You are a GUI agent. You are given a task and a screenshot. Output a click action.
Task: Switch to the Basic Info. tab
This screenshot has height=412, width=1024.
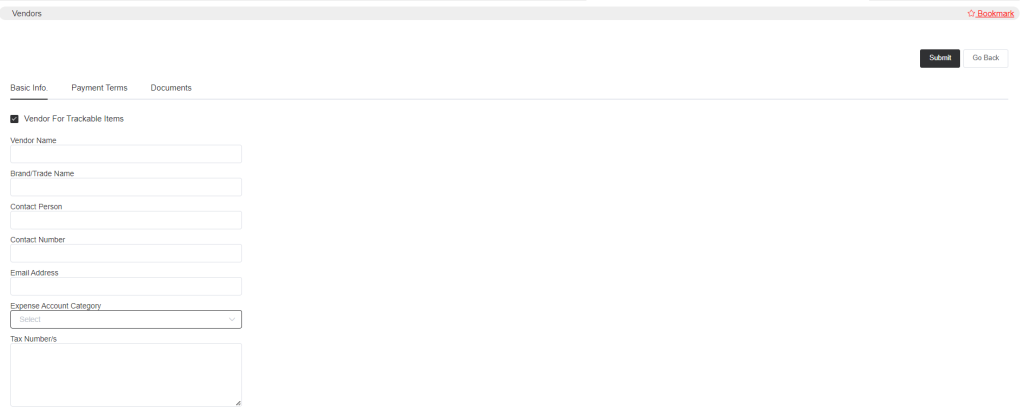29,87
